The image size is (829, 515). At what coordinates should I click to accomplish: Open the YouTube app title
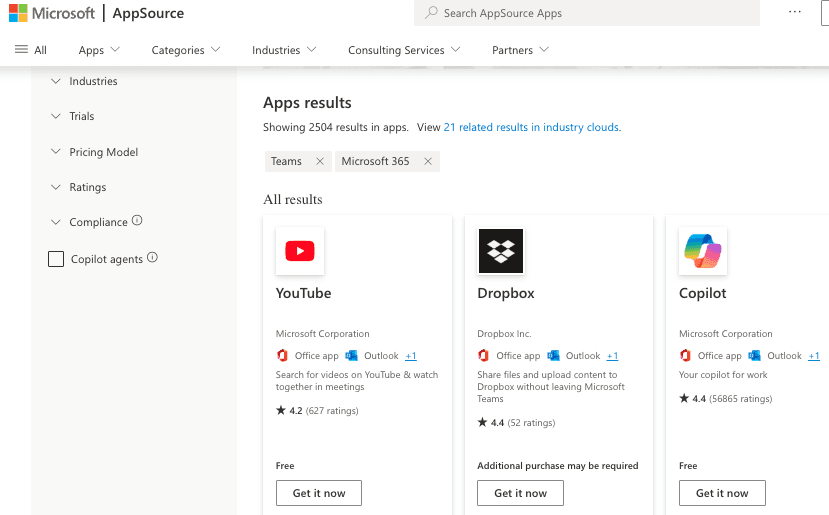pos(303,293)
